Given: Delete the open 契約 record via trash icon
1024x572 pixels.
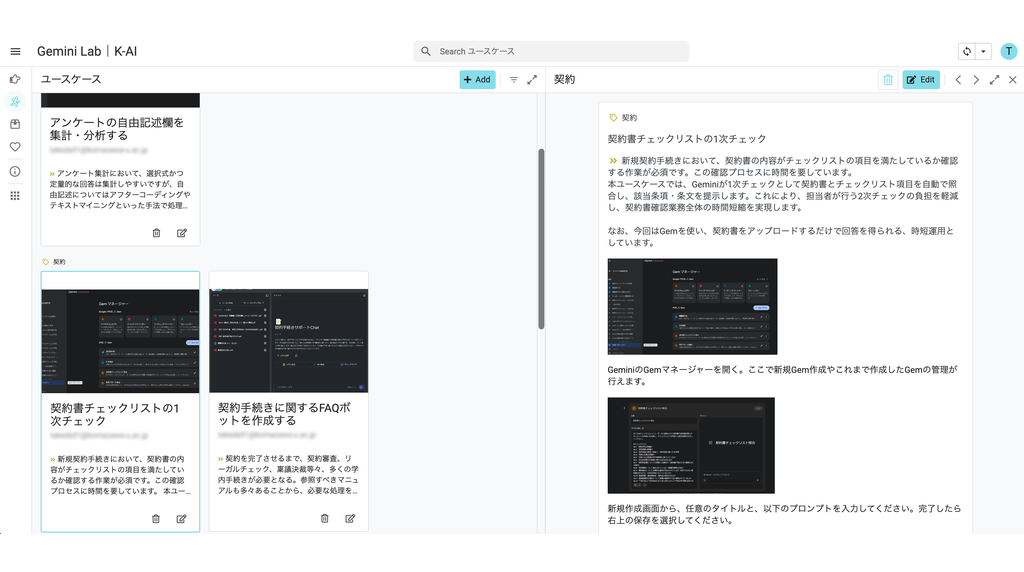Looking at the screenshot, I should [x=887, y=80].
